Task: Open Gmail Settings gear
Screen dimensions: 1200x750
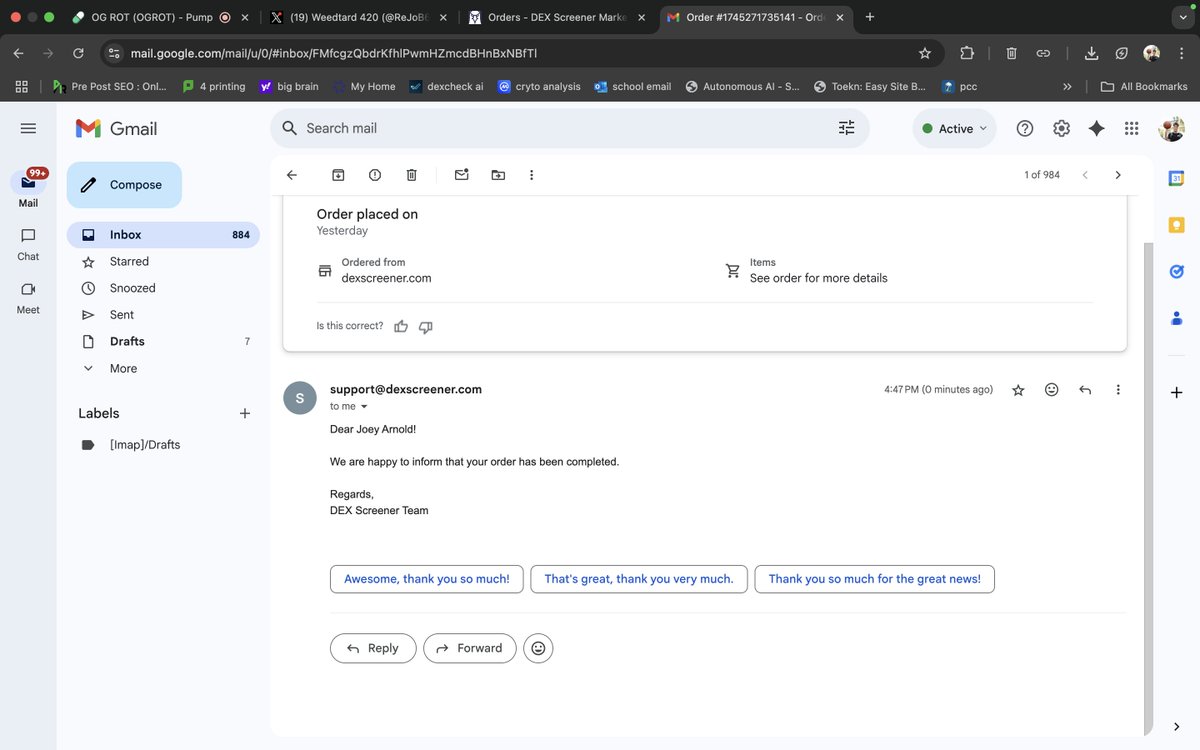Action: (1061, 128)
